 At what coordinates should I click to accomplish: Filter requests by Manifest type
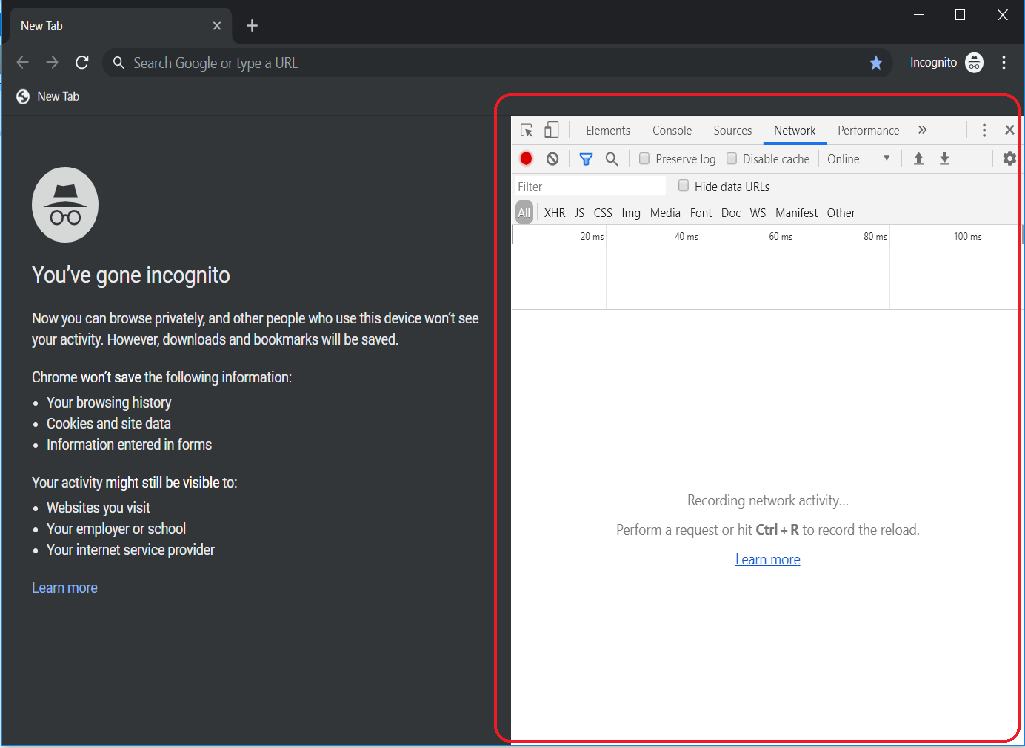click(796, 213)
